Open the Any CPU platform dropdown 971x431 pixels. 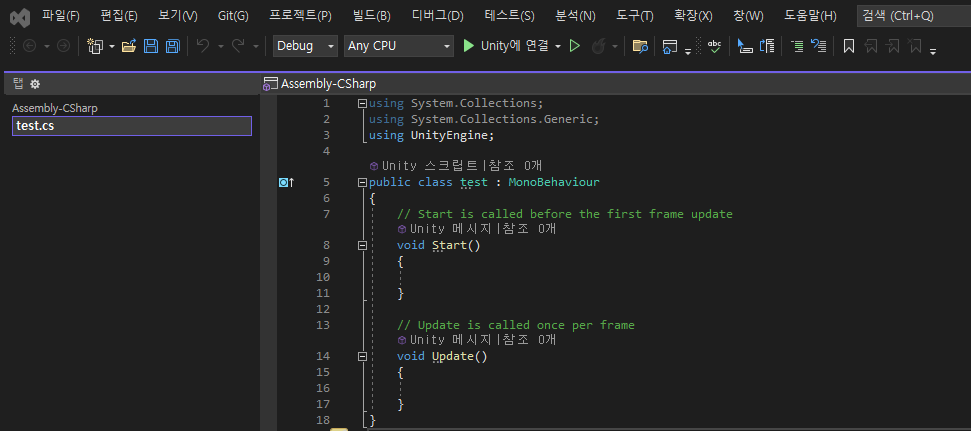(x=399, y=46)
